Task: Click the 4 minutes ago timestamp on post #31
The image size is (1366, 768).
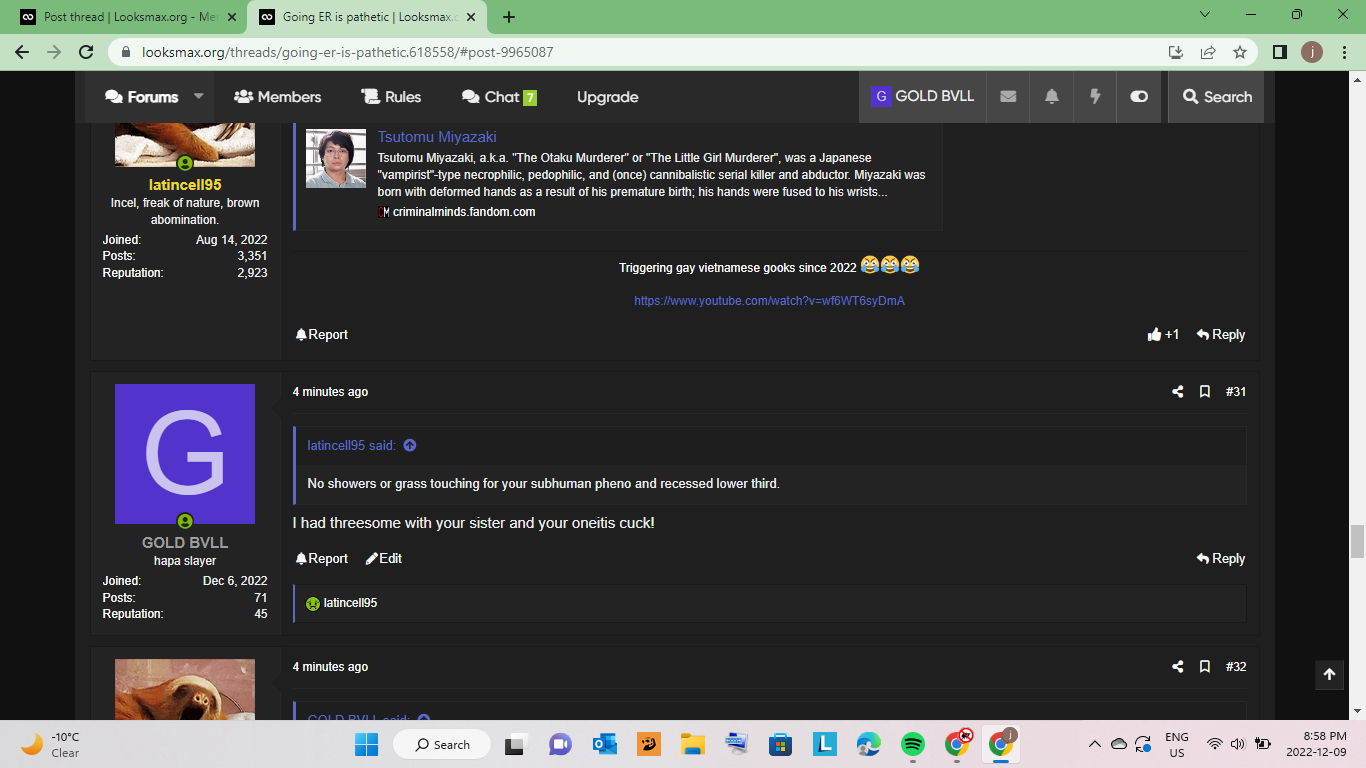Action: click(330, 392)
